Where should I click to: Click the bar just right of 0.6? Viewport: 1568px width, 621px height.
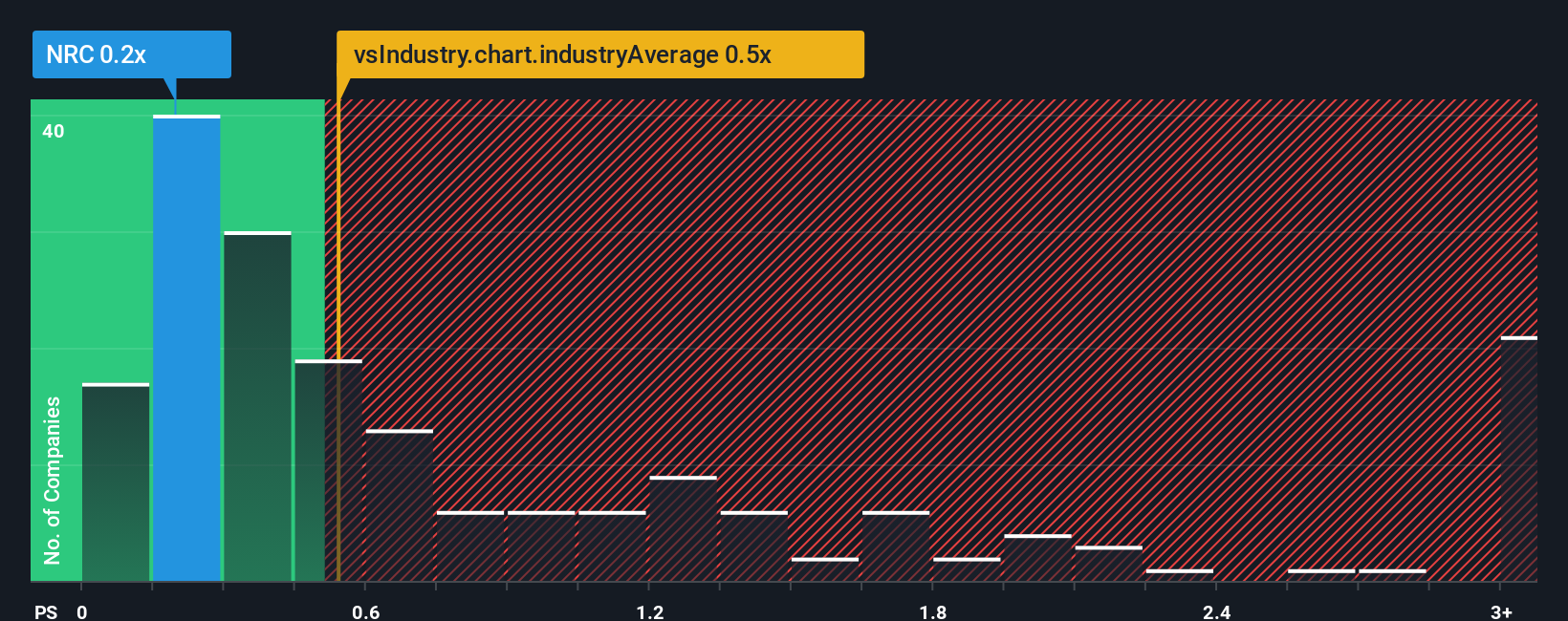coord(400,505)
